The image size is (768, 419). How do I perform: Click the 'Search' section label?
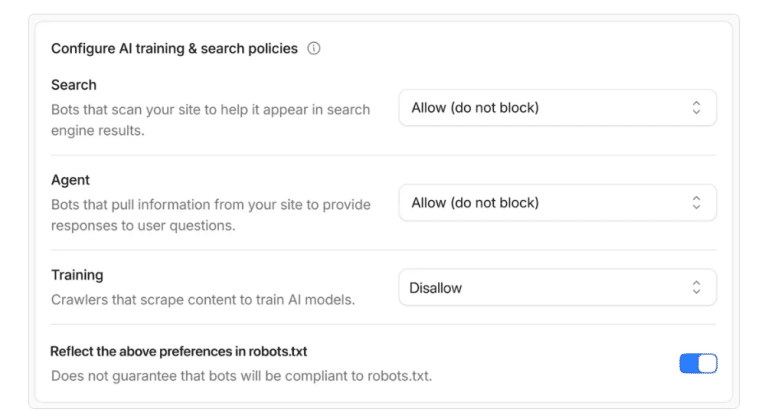[x=73, y=85]
